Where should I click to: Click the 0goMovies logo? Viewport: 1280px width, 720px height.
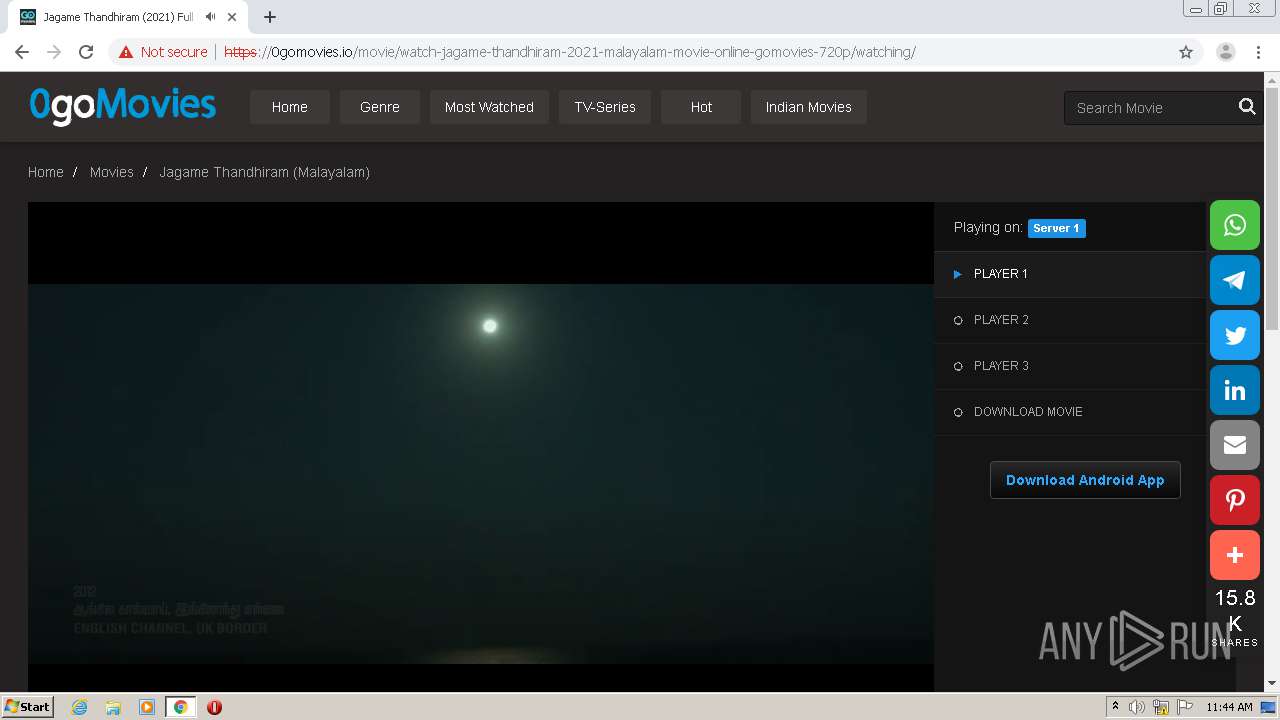(x=122, y=105)
